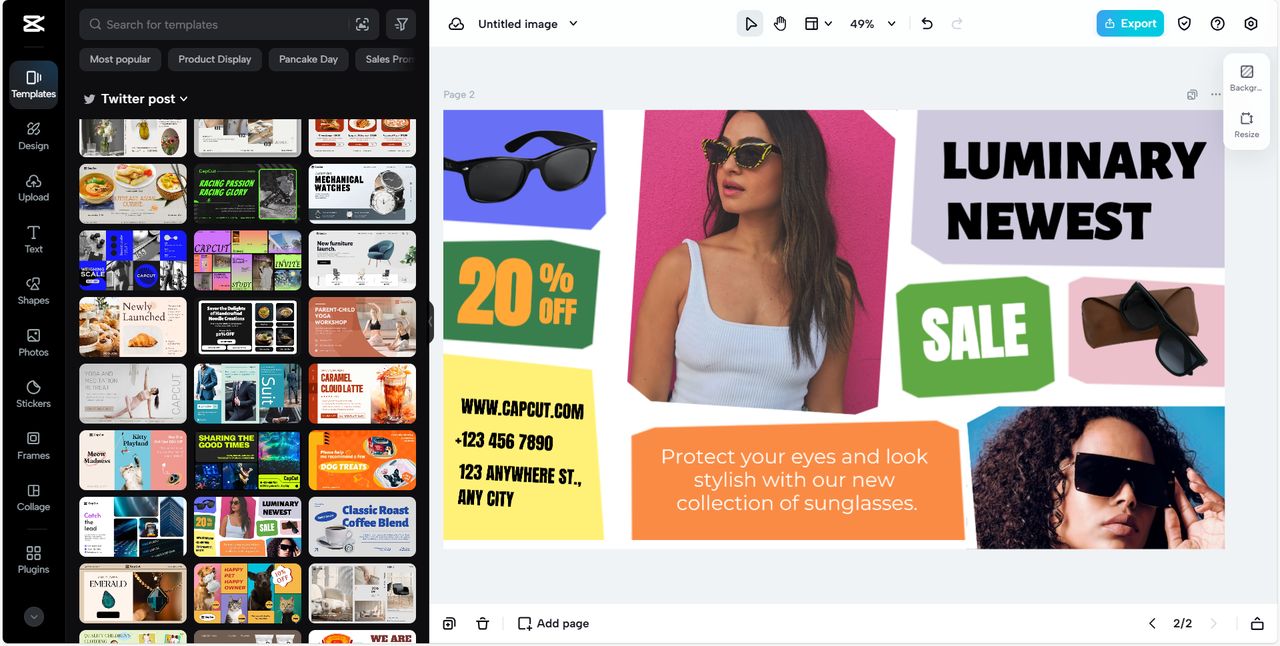Select the Product Display filter tag
The image size is (1280, 646).
(215, 60)
